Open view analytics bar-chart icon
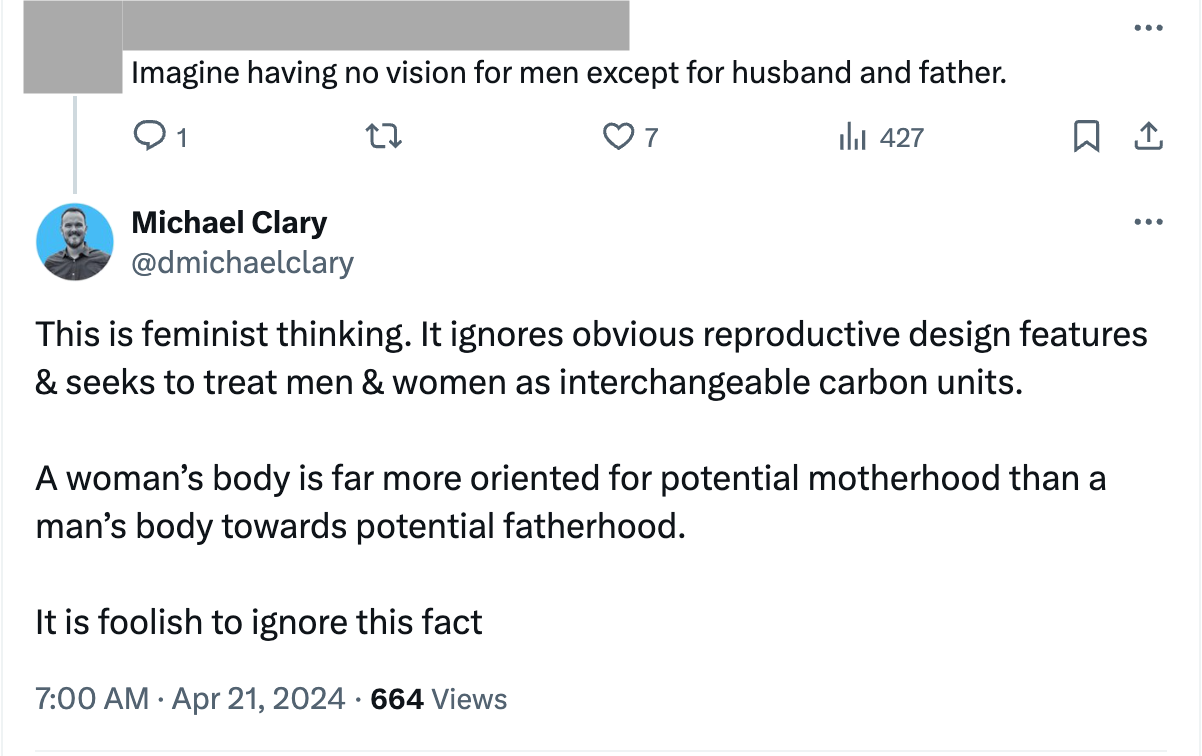This screenshot has height=756, width=1202. (x=853, y=137)
